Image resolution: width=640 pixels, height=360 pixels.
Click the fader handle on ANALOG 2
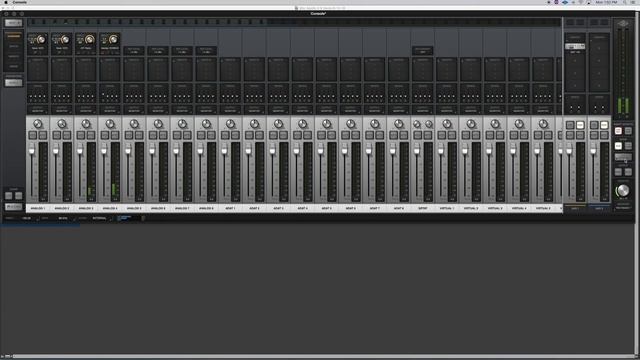[56, 150]
